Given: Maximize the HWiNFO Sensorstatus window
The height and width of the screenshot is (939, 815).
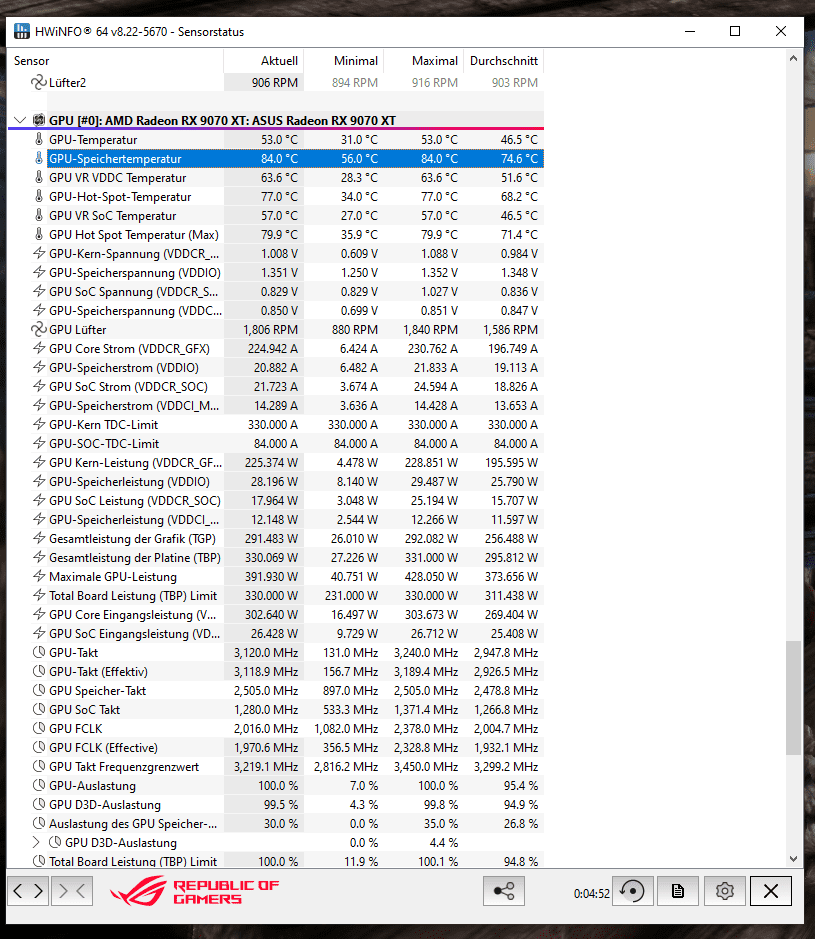Looking at the screenshot, I should [735, 31].
